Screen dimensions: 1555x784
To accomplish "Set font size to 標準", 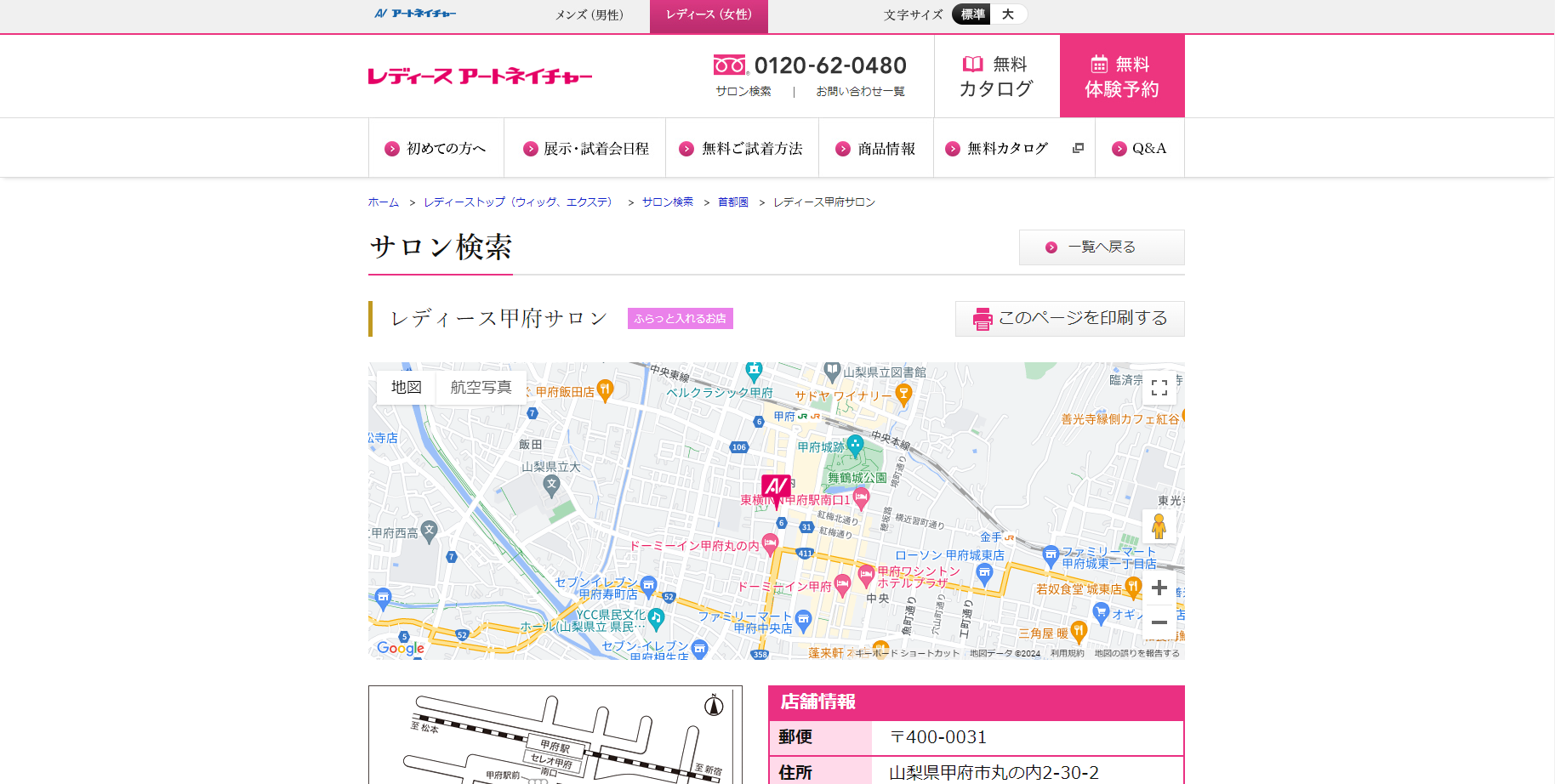I will (x=972, y=14).
